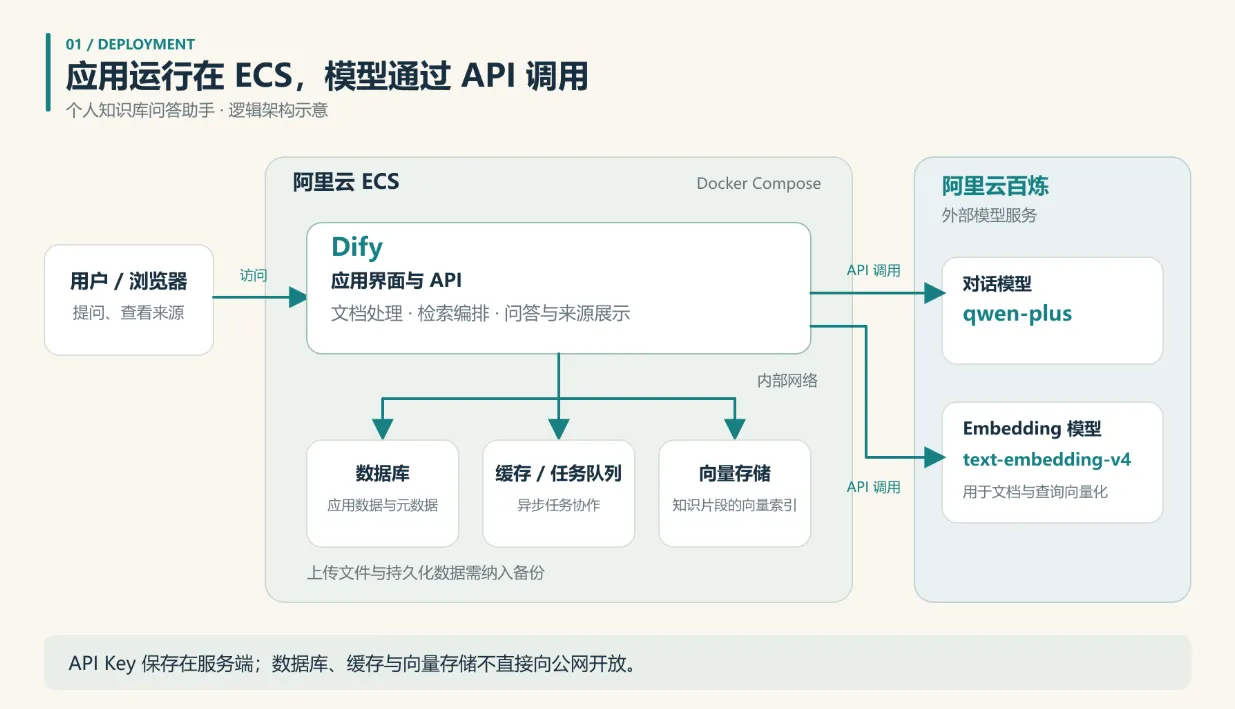Click the 用户 / 浏览器 box

click(129, 300)
